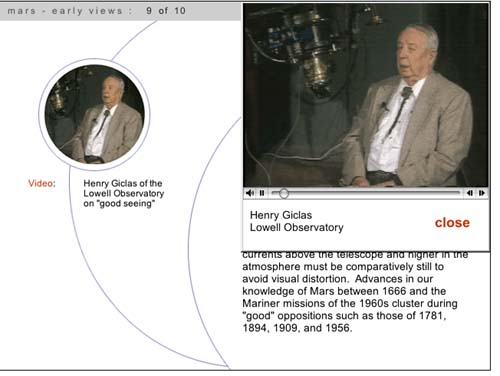The image size is (500, 376).
Task: Step the video forward one frame
Action: 482,193
